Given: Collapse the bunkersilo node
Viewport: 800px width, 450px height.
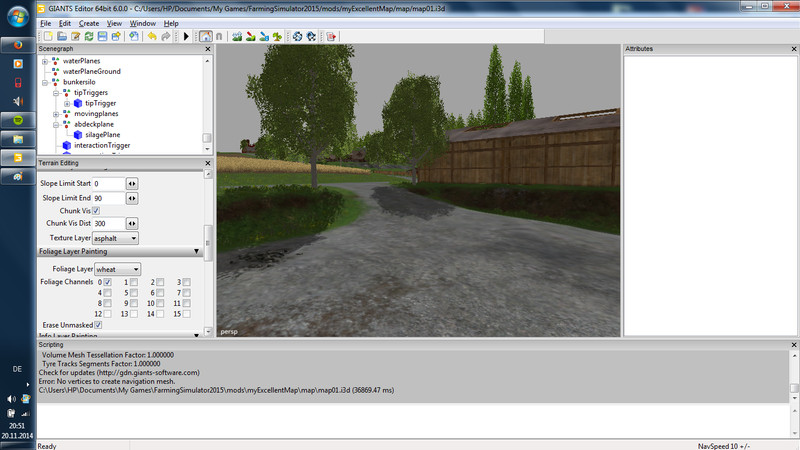Looking at the screenshot, I should click(x=45, y=82).
